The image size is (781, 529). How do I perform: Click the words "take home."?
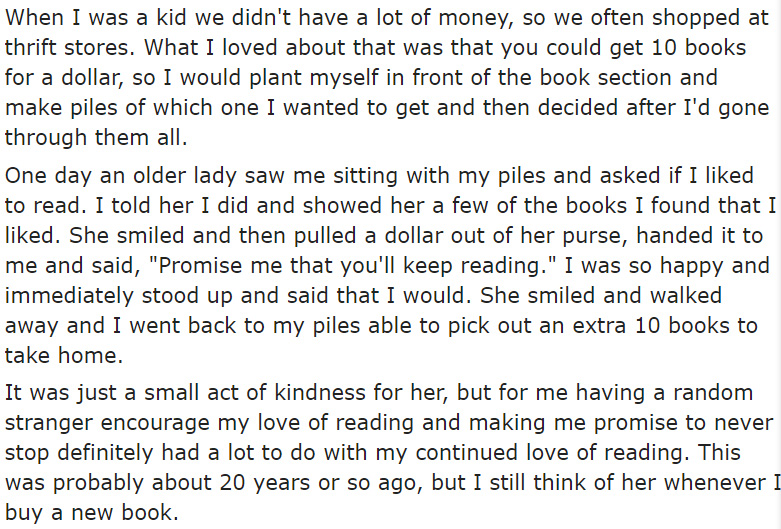tap(64, 355)
